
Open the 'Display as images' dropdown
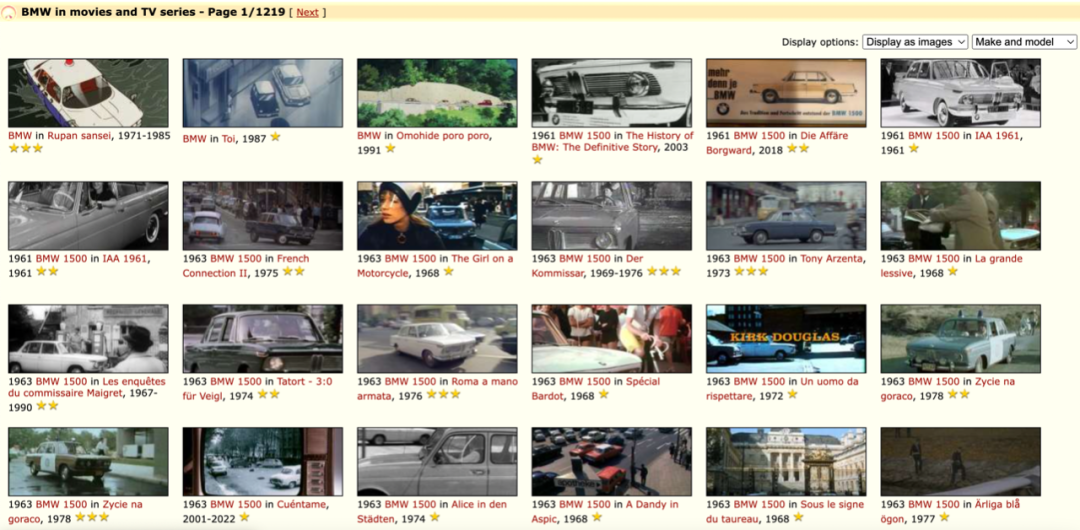click(x=915, y=42)
